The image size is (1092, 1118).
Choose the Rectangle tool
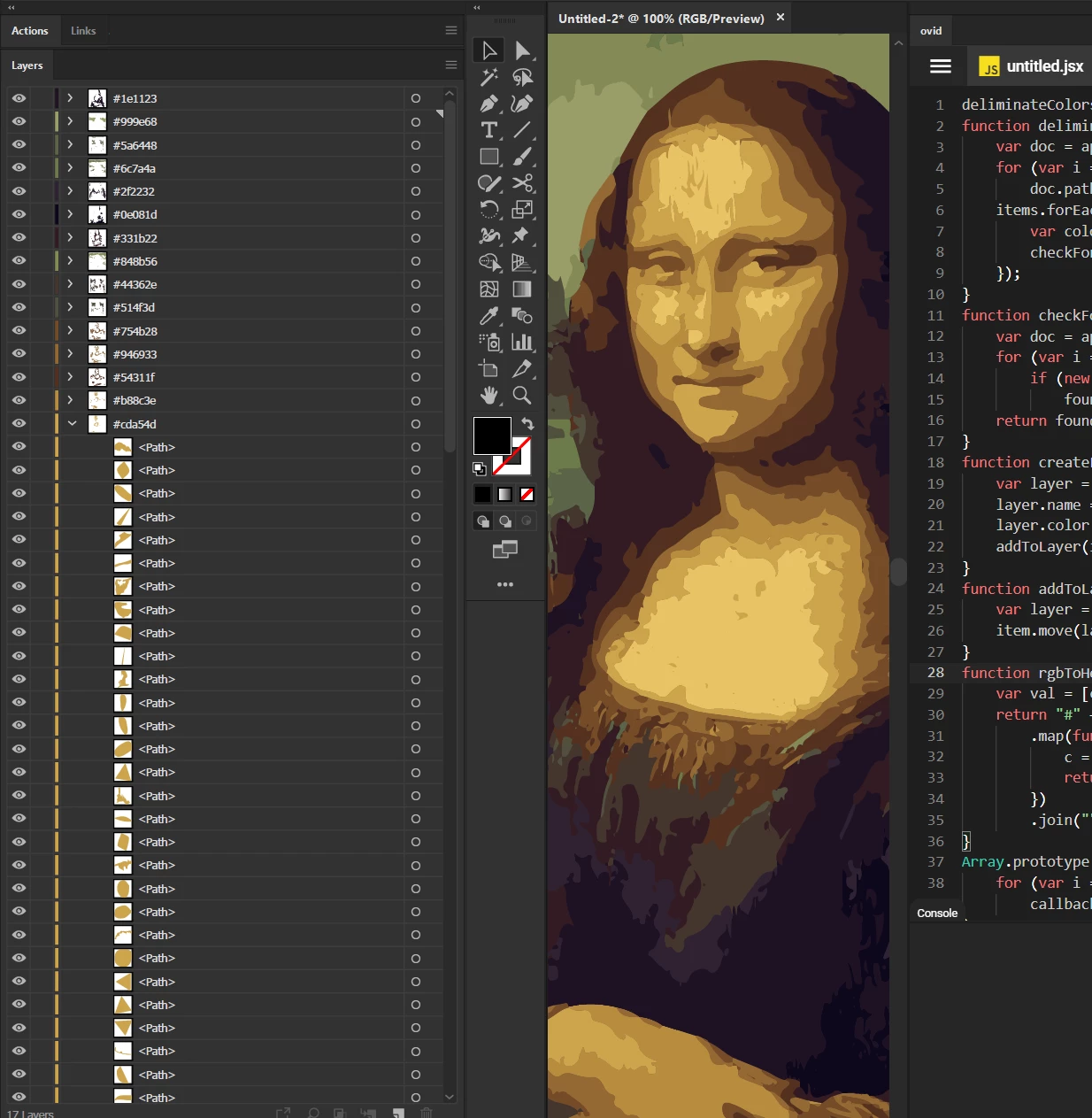click(488, 157)
